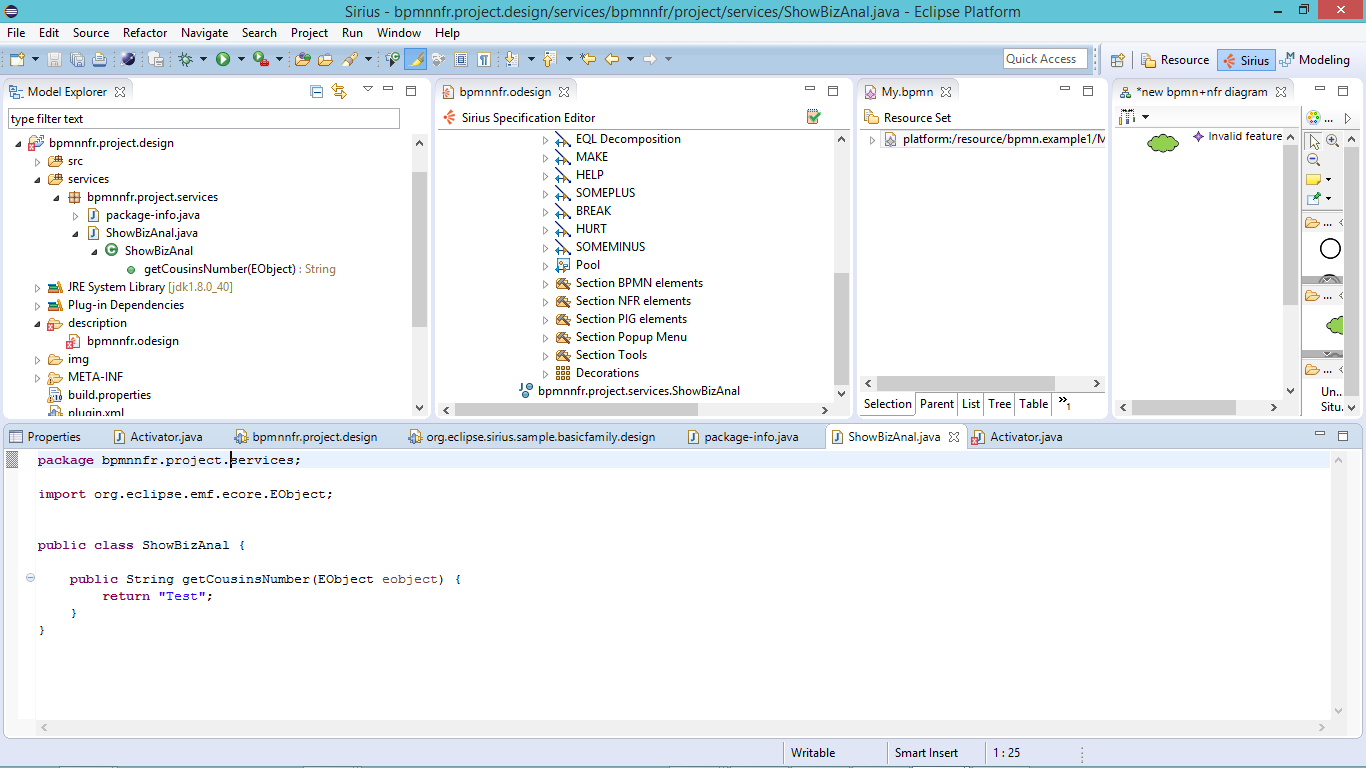This screenshot has height=768, width=1366.
Task: Click the Open Perspective icon
Action: click(x=1118, y=60)
